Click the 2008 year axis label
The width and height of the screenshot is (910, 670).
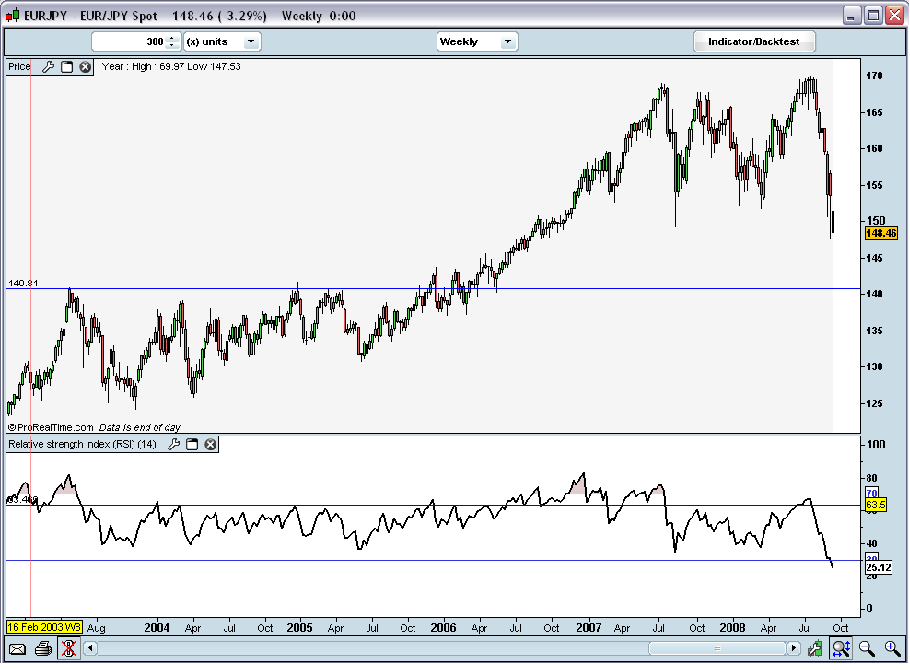(732, 628)
